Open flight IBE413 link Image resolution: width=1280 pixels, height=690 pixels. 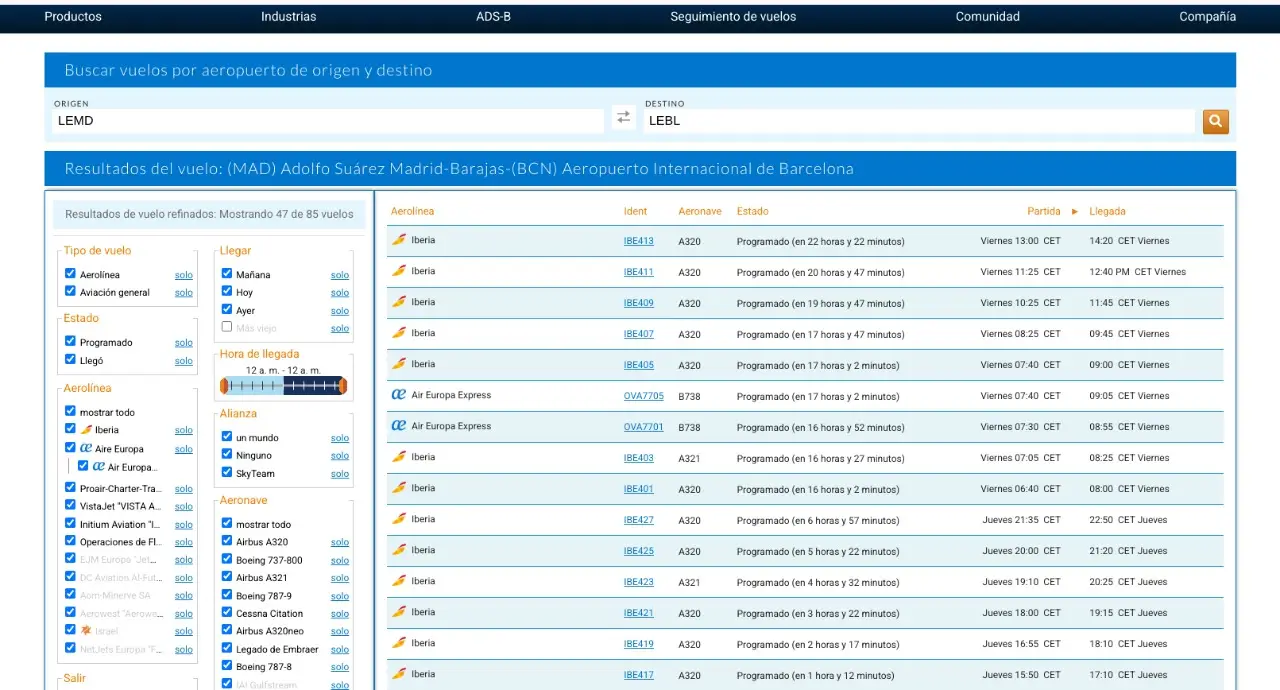[638, 241]
